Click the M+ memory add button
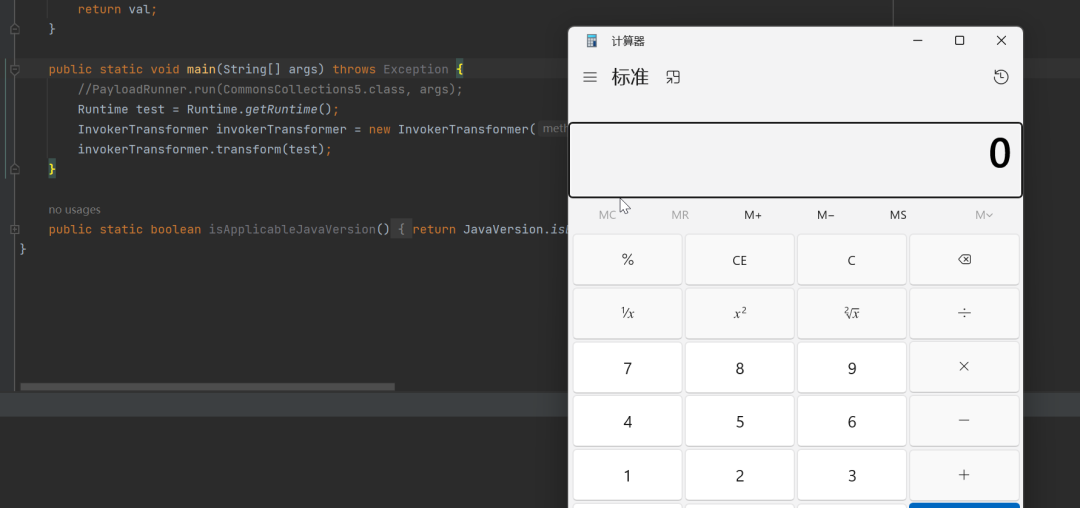1080x508 pixels. point(753,215)
